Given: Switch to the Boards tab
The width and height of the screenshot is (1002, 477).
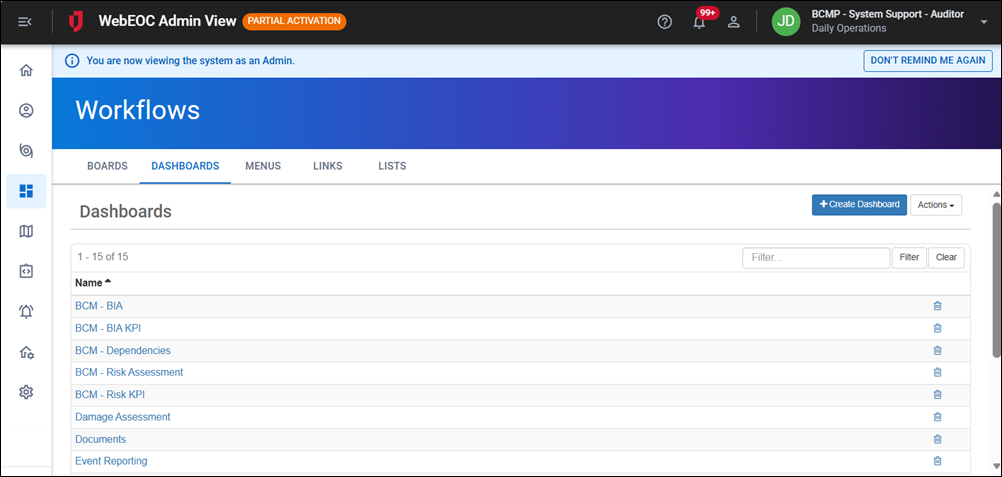Looking at the screenshot, I should coord(107,166).
